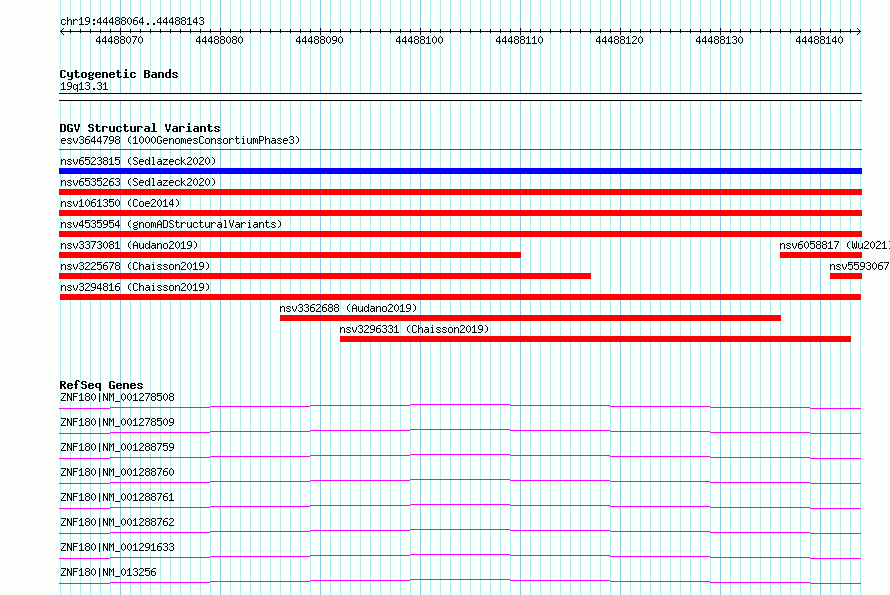Screen dimensions: 890x595
Task: Open the nsv1061350 (Coe2014) variant
Action: pyautogui.click(x=460, y=213)
